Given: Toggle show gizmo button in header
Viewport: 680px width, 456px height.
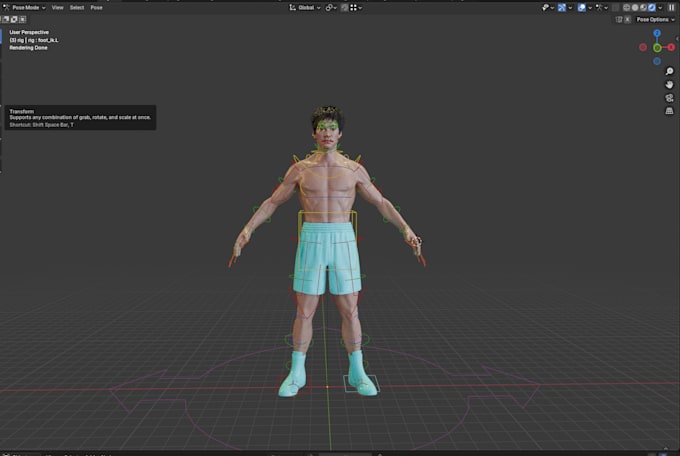Looking at the screenshot, I should click(562, 7).
